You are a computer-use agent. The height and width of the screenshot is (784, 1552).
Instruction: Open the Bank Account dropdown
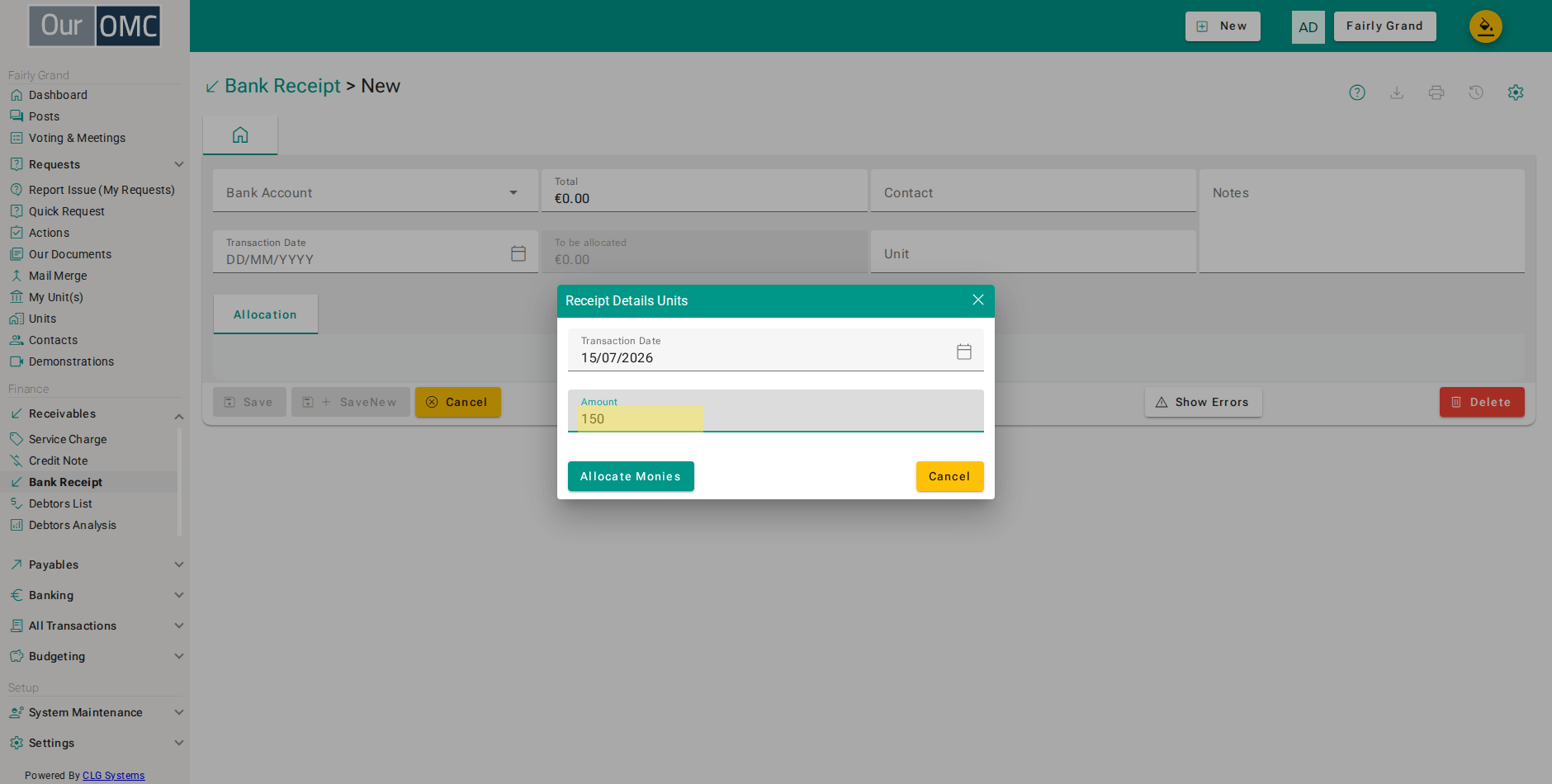376,191
